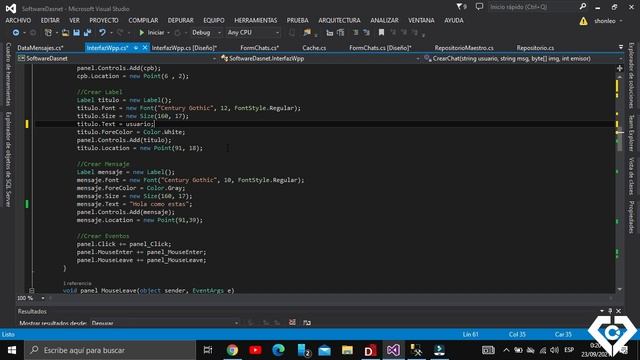
Task: Open the Debug configuration dropdown
Action: click(207, 32)
